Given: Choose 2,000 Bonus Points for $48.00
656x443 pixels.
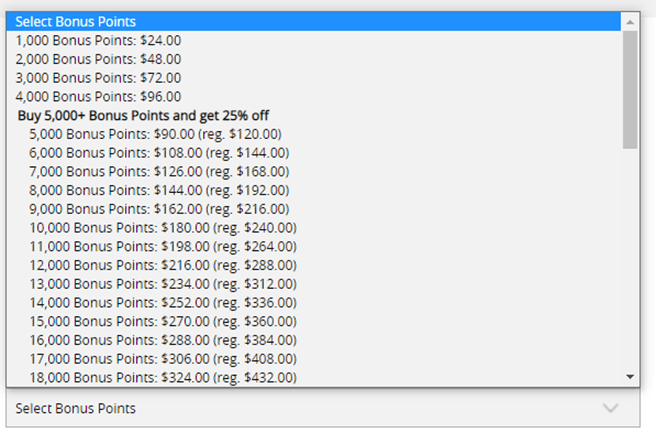Looking at the screenshot, I should click(98, 59).
